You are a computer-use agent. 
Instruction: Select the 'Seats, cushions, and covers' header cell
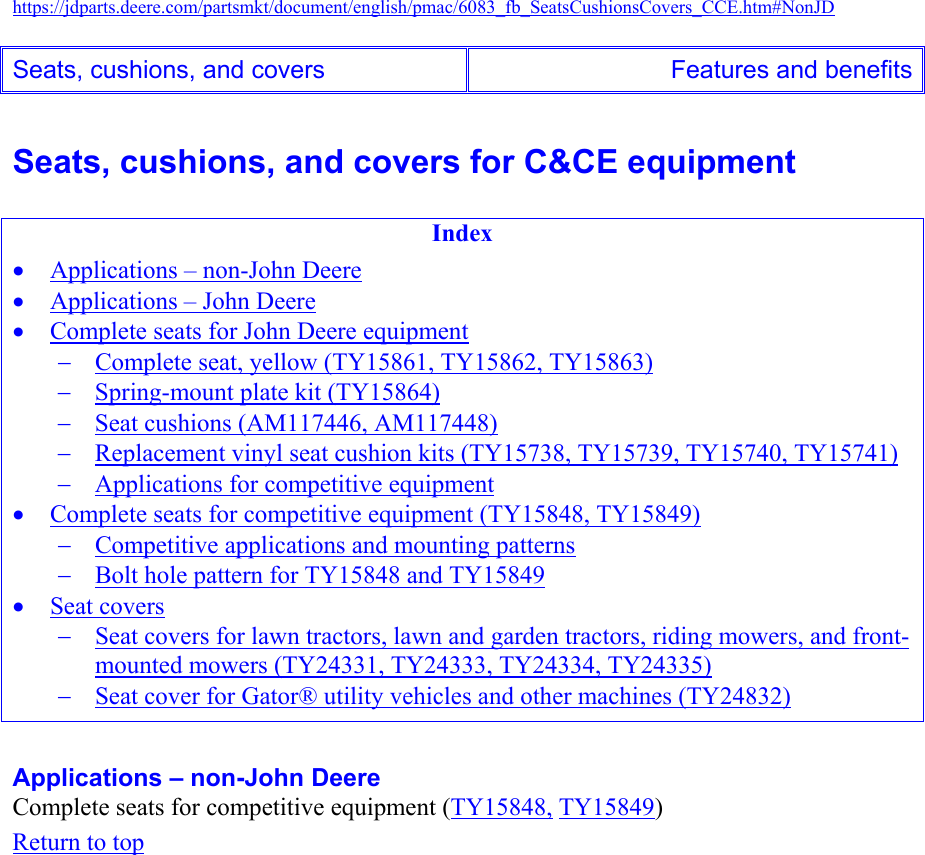[234, 70]
